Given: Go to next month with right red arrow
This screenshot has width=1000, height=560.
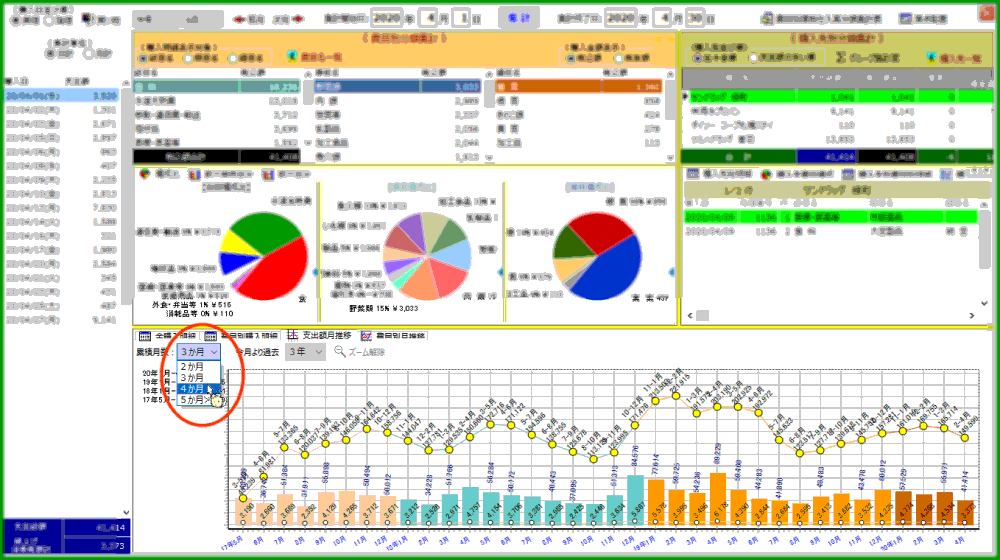Looking at the screenshot, I should pos(297,19).
